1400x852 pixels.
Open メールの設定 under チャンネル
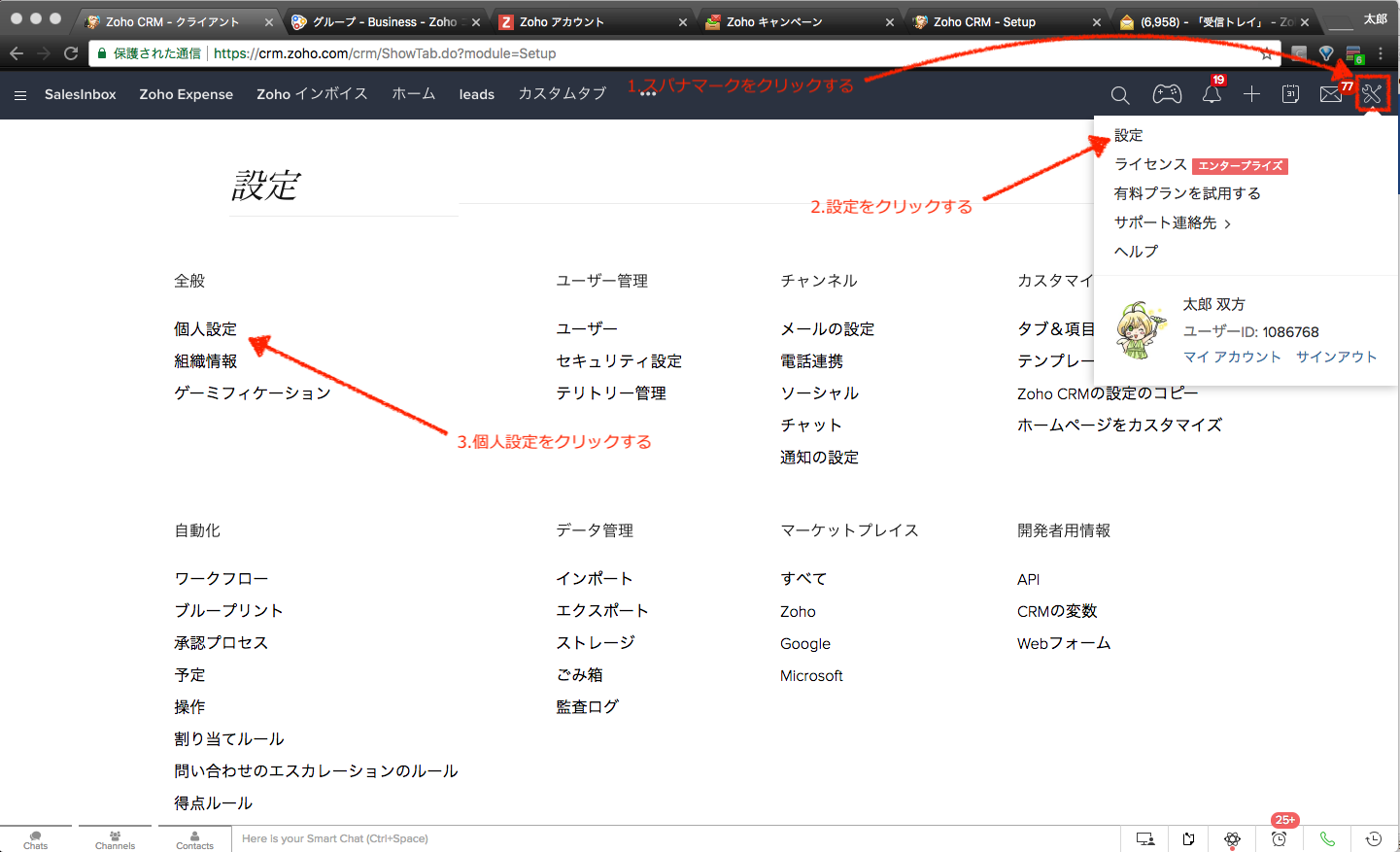tap(828, 329)
